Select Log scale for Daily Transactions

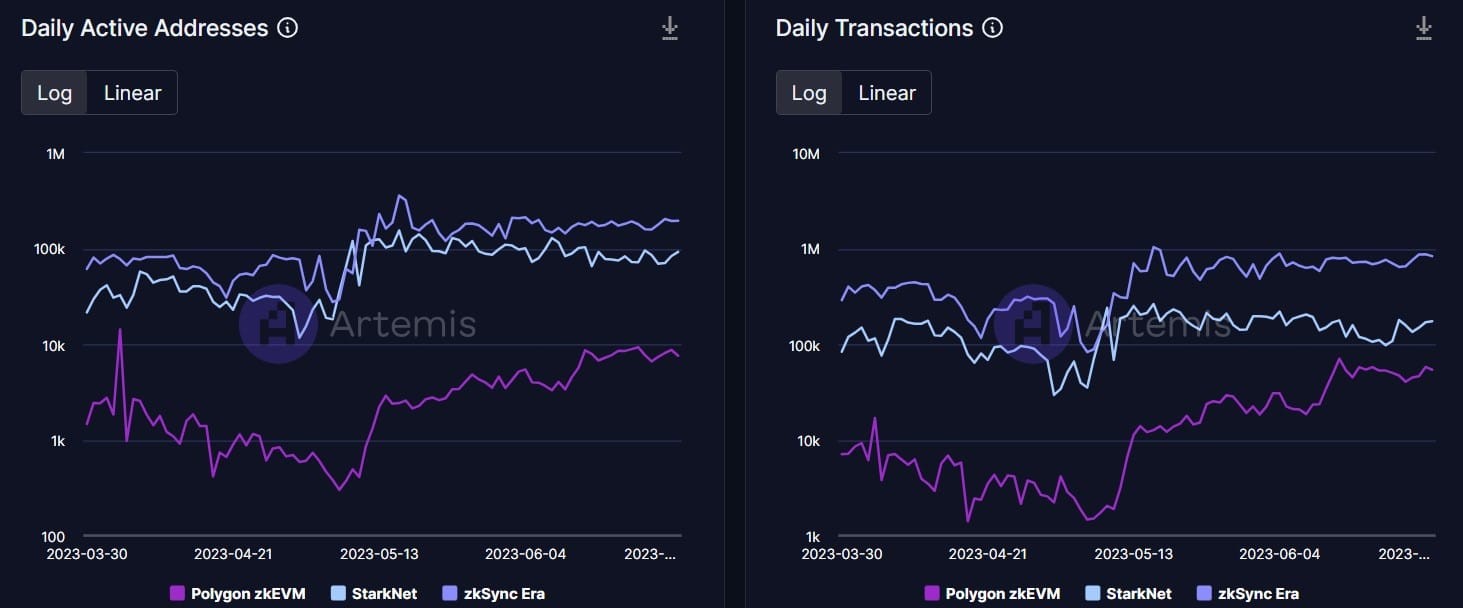click(x=809, y=93)
